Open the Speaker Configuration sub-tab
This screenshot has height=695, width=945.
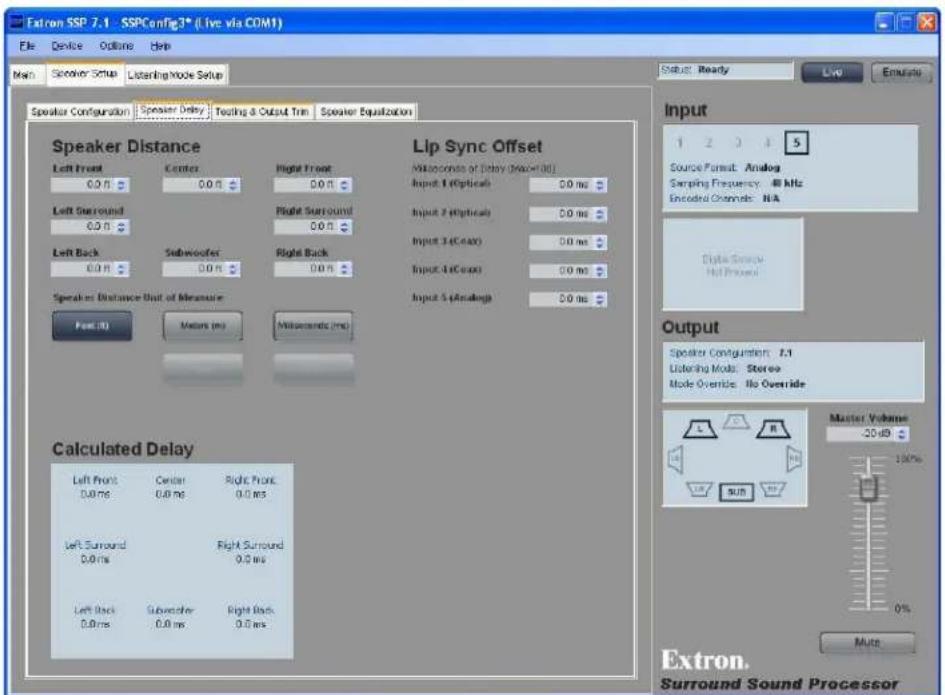coord(80,112)
